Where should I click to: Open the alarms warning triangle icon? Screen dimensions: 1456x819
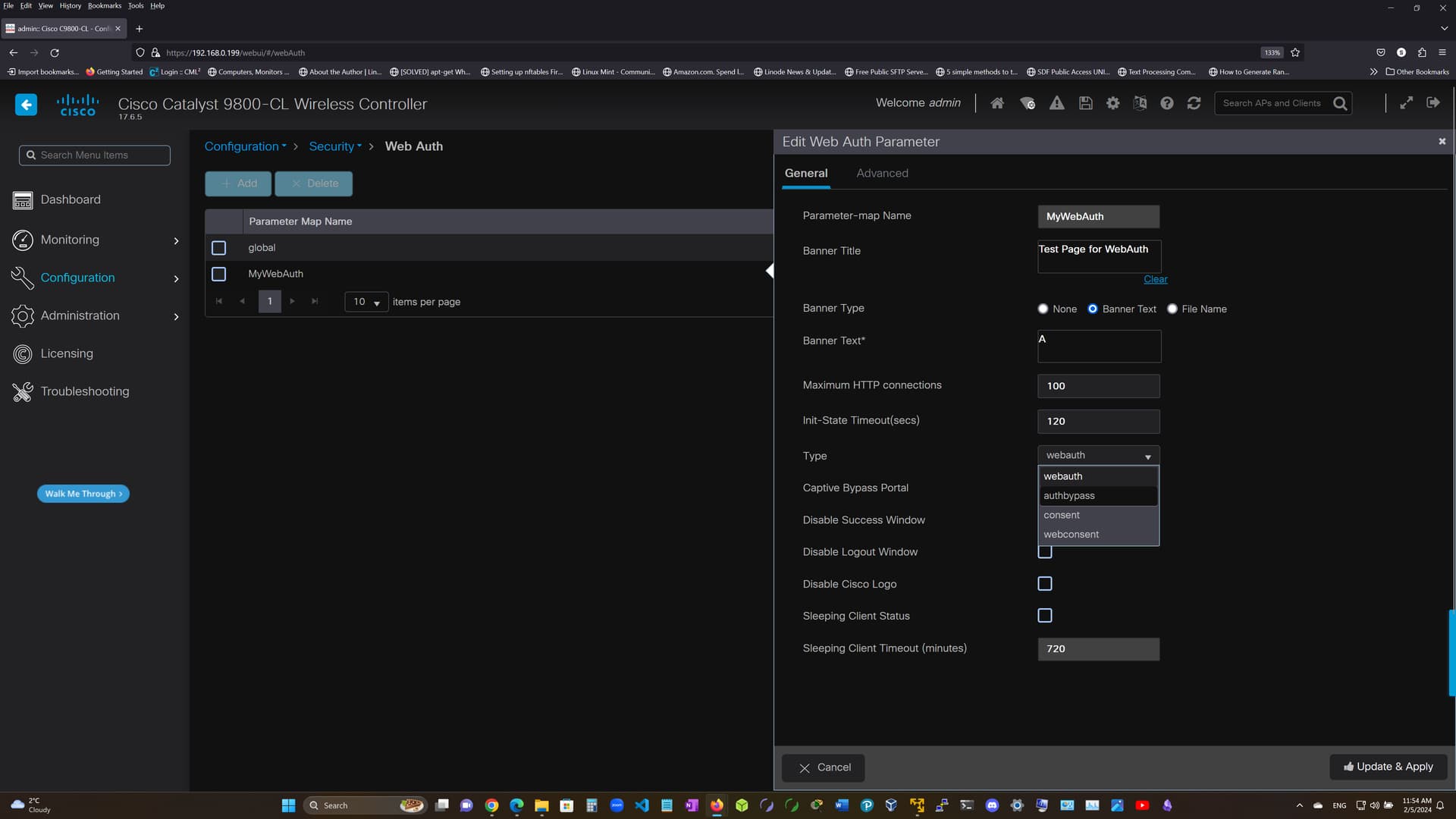click(x=1056, y=103)
